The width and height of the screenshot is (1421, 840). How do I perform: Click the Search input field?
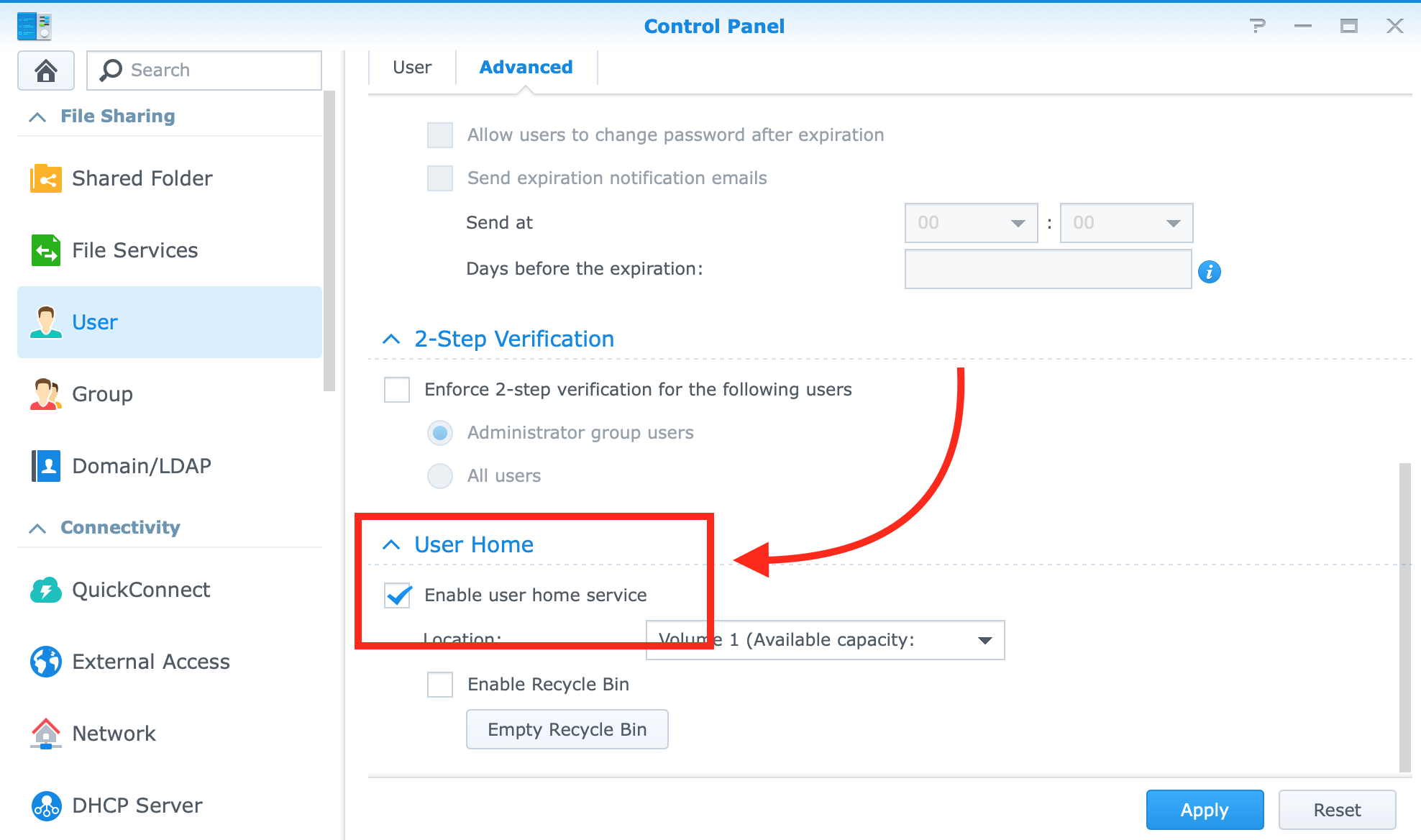216,70
